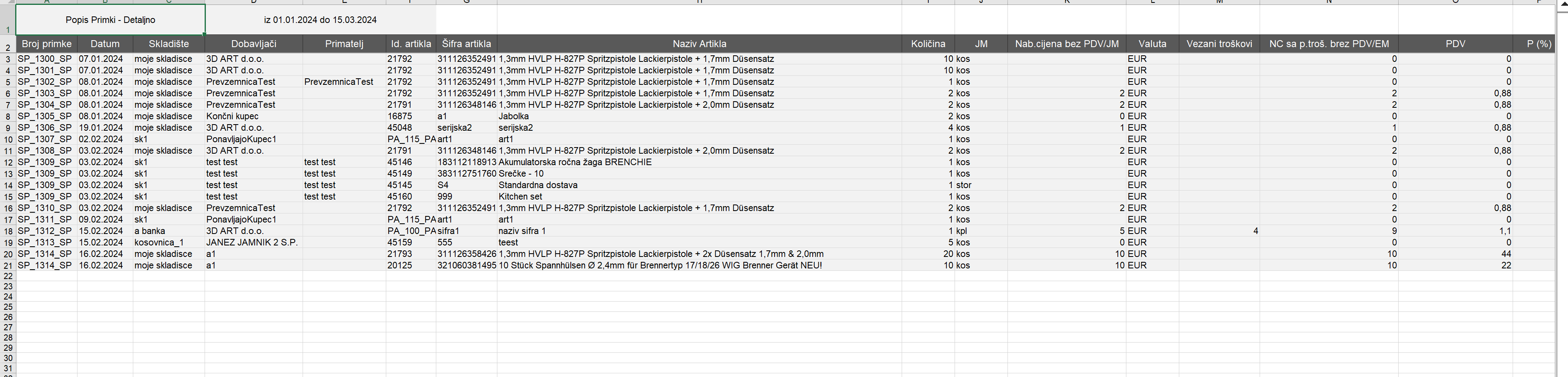The width and height of the screenshot is (1568, 377).
Task: Select the 'Nab.cijena bez PDV/JM' header cell
Action: coord(1067,44)
